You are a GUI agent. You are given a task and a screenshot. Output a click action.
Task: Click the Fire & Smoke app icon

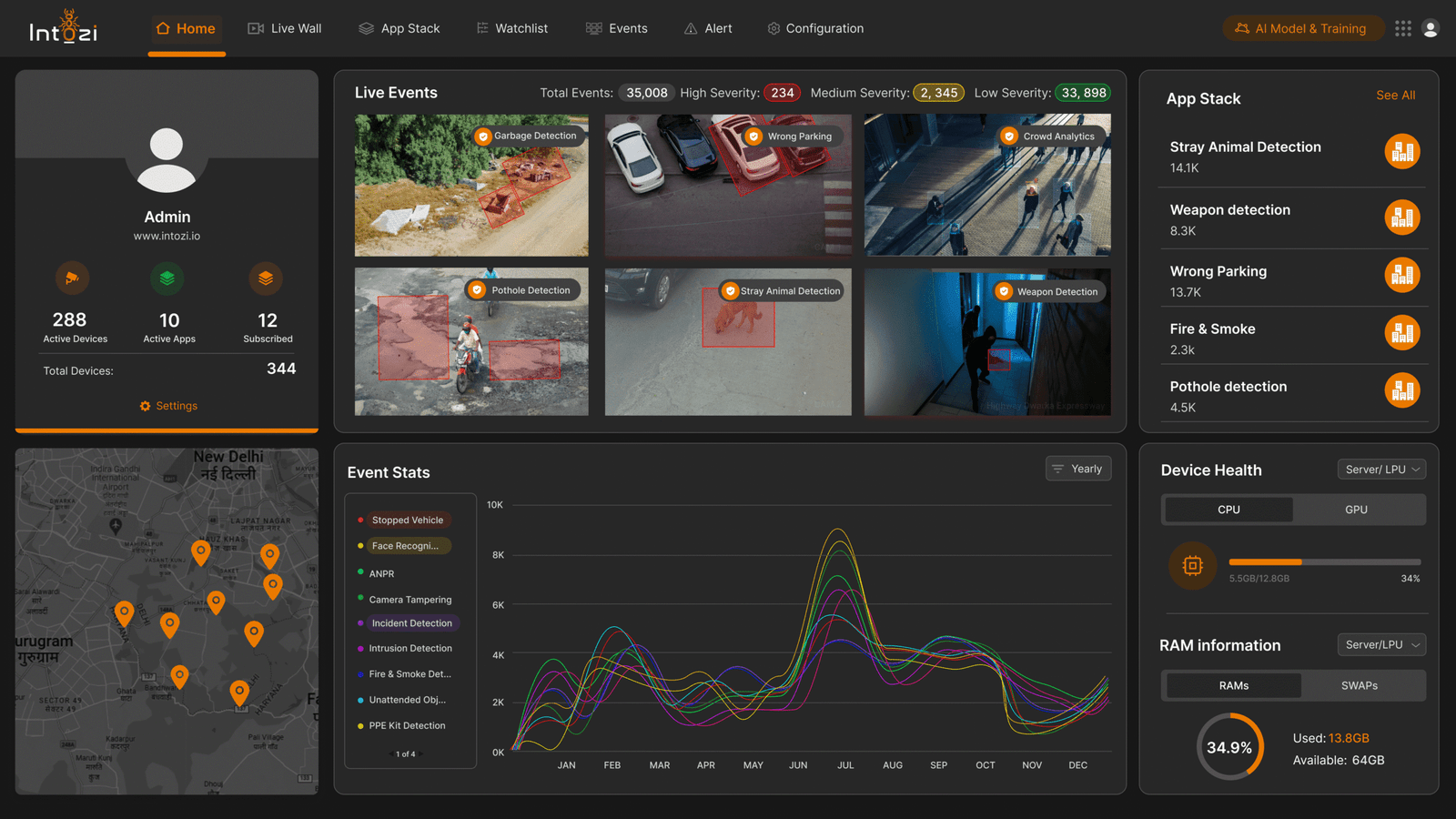(x=1401, y=333)
